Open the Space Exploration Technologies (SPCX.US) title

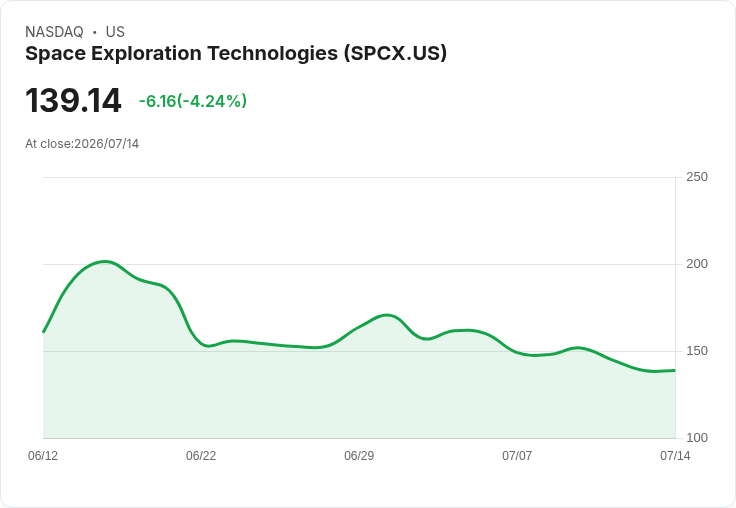236,54
